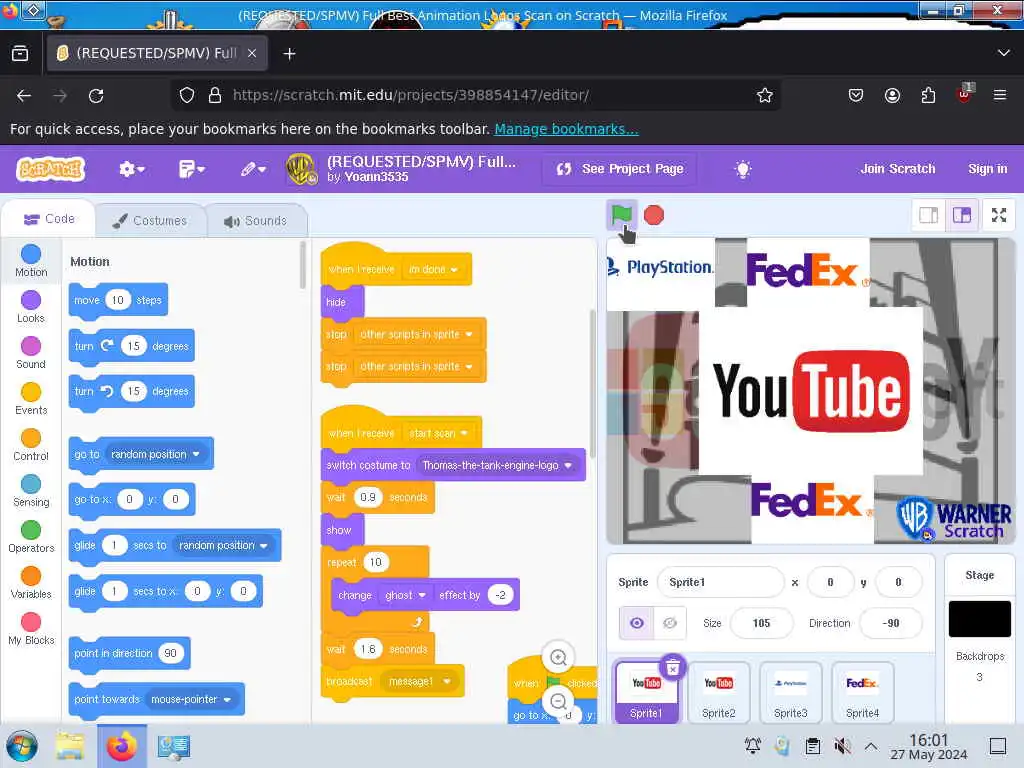Screen dimensions: 1024x768
Task: Bookmark this page with the star
Action: (x=765, y=95)
